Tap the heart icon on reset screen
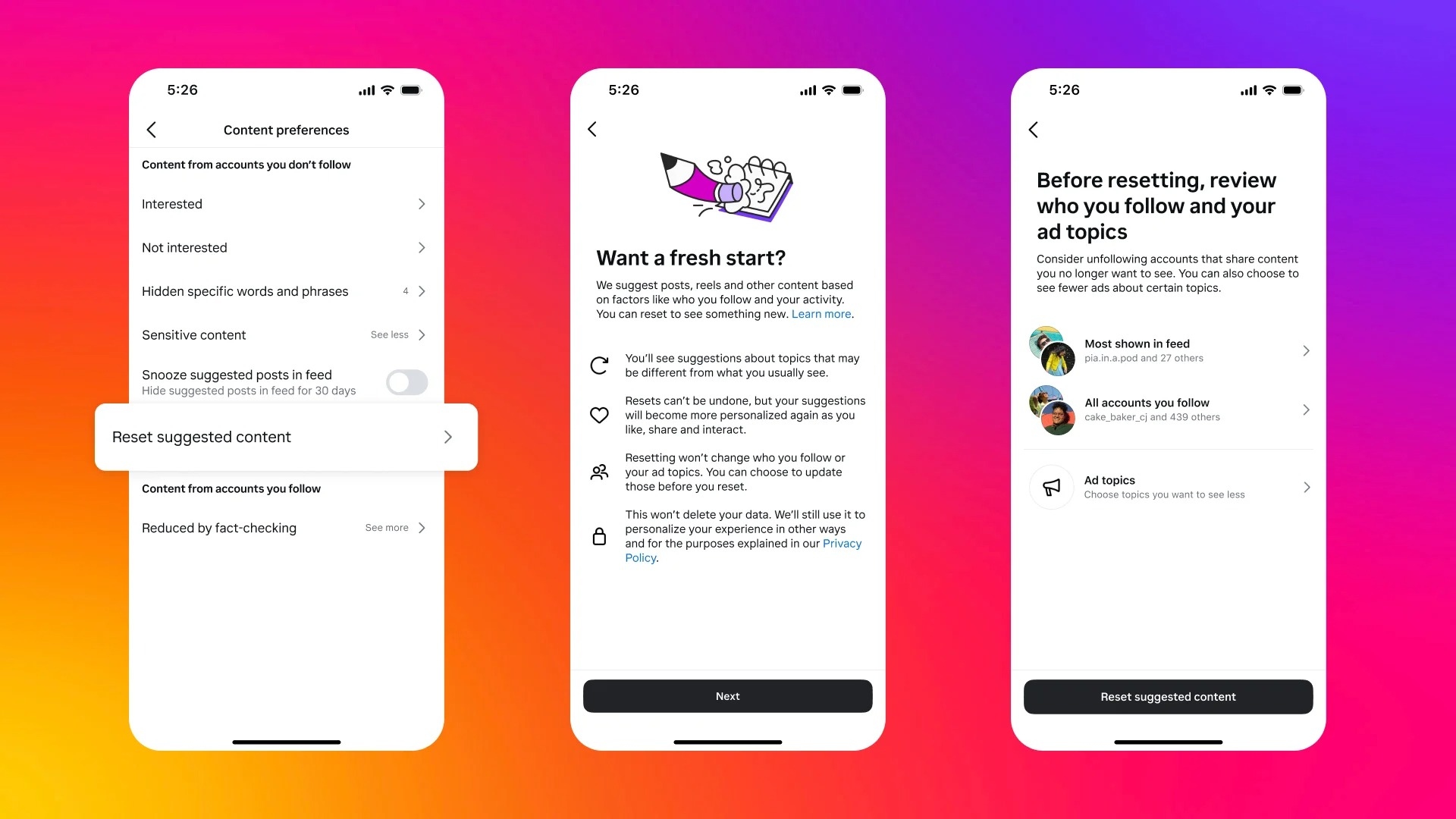The height and width of the screenshot is (819, 1456). pos(601,414)
